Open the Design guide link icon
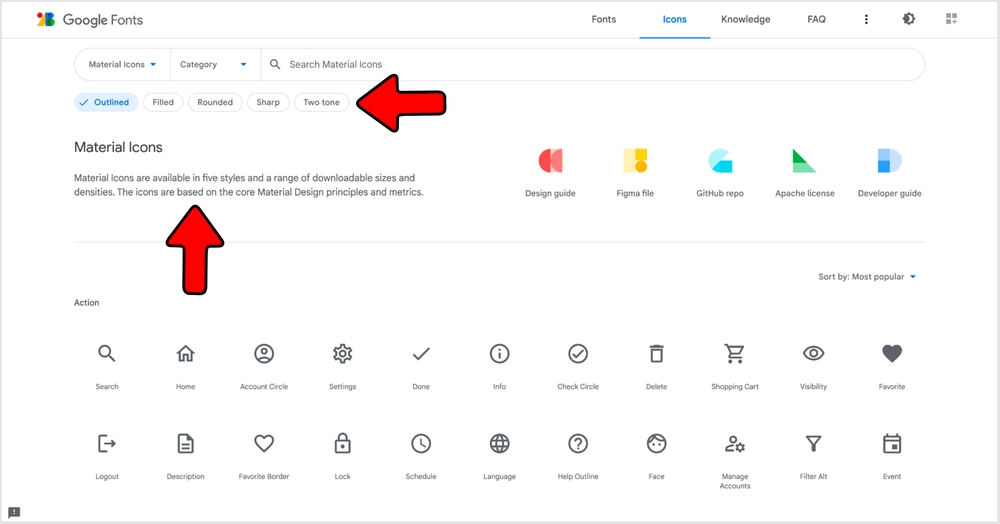The height and width of the screenshot is (524, 1000). (550, 161)
